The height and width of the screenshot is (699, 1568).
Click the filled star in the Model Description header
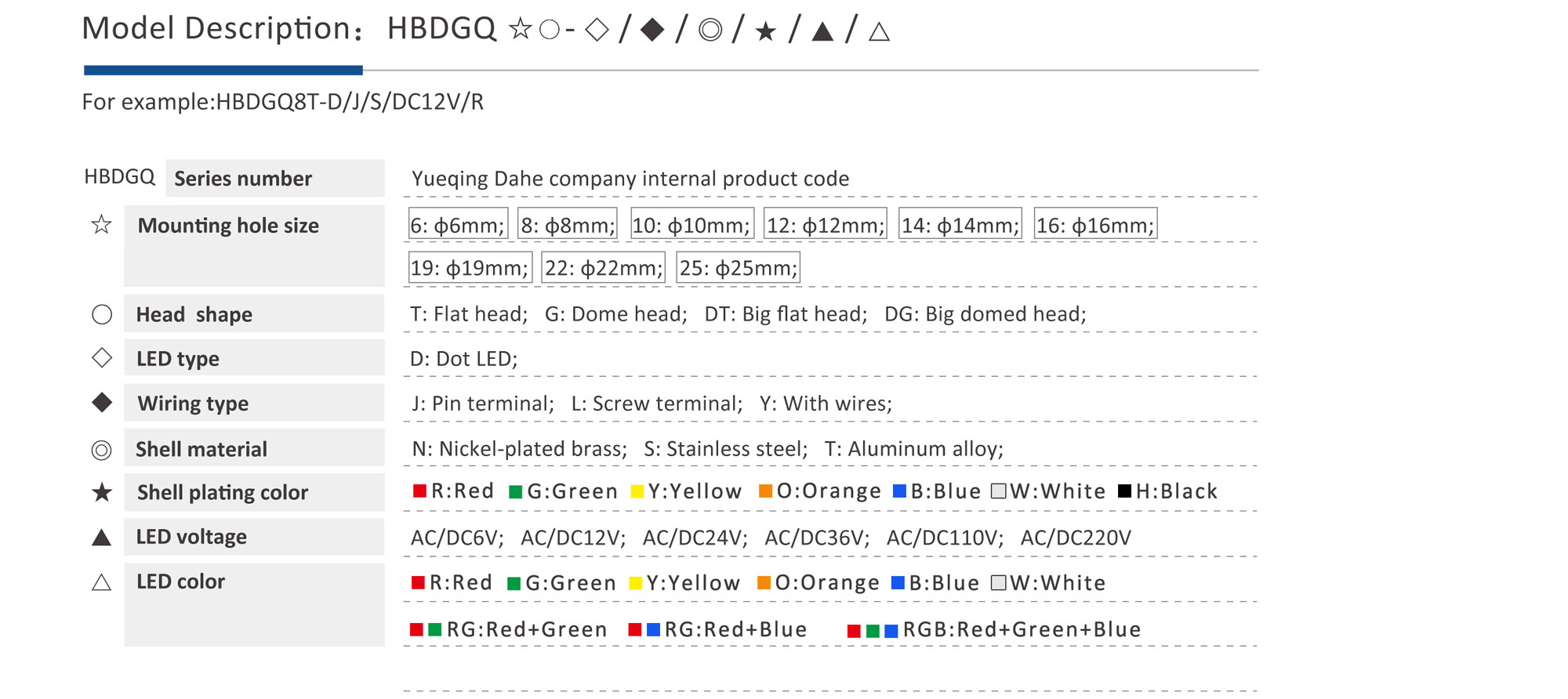coord(766,32)
